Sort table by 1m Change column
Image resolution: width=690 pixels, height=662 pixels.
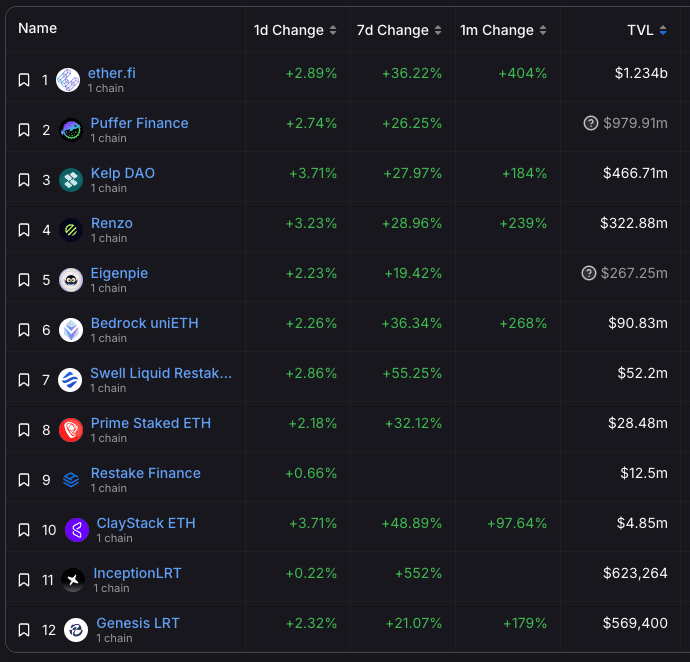click(504, 30)
